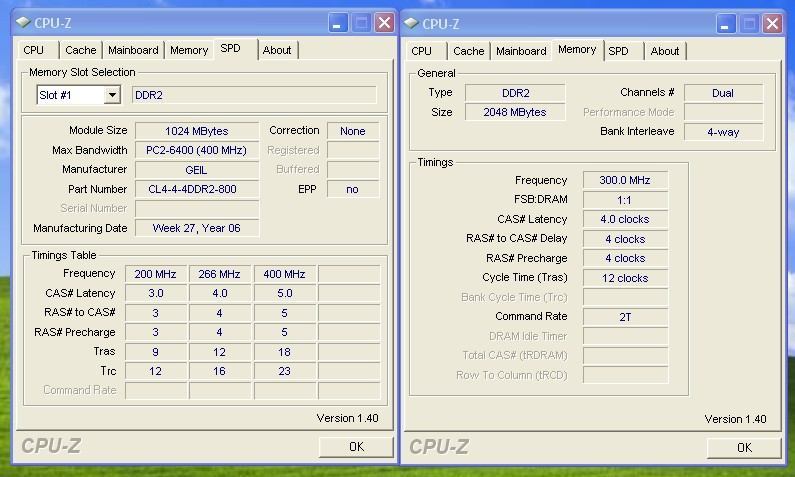Image resolution: width=795 pixels, height=477 pixels.
Task: Click the Module Size value 1024 MBytes
Action: tap(197, 131)
